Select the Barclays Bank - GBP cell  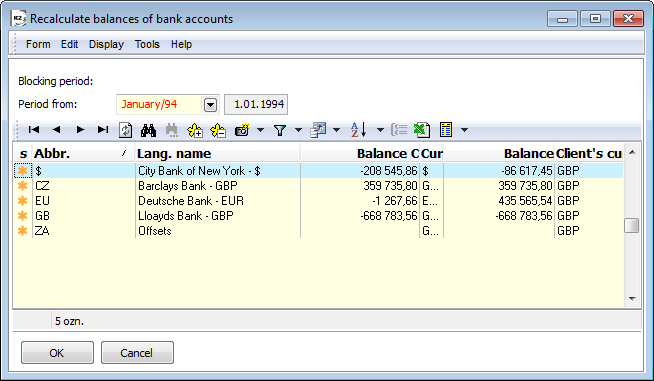click(x=218, y=186)
